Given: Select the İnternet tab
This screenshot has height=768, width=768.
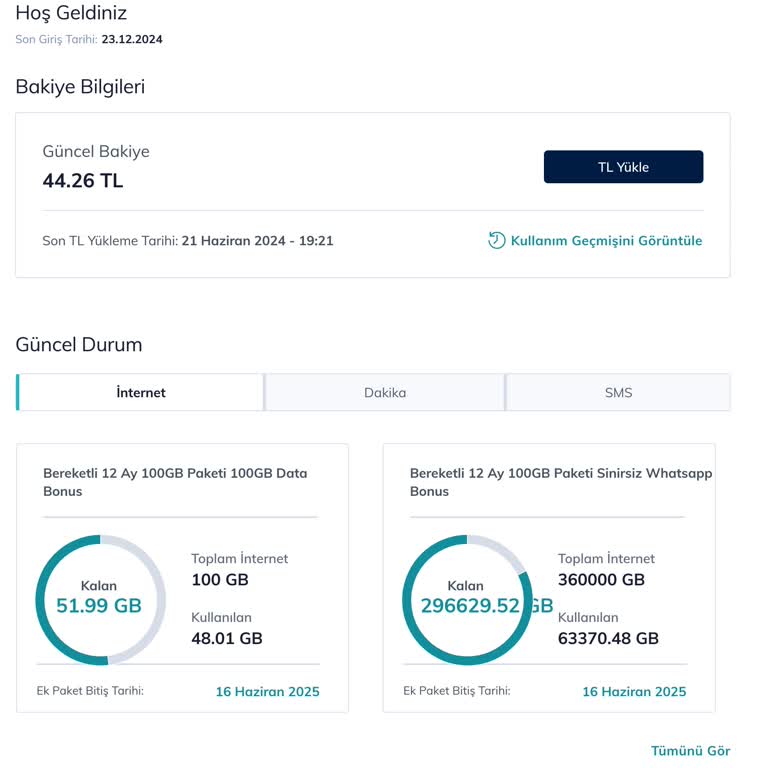Looking at the screenshot, I should 141,392.
